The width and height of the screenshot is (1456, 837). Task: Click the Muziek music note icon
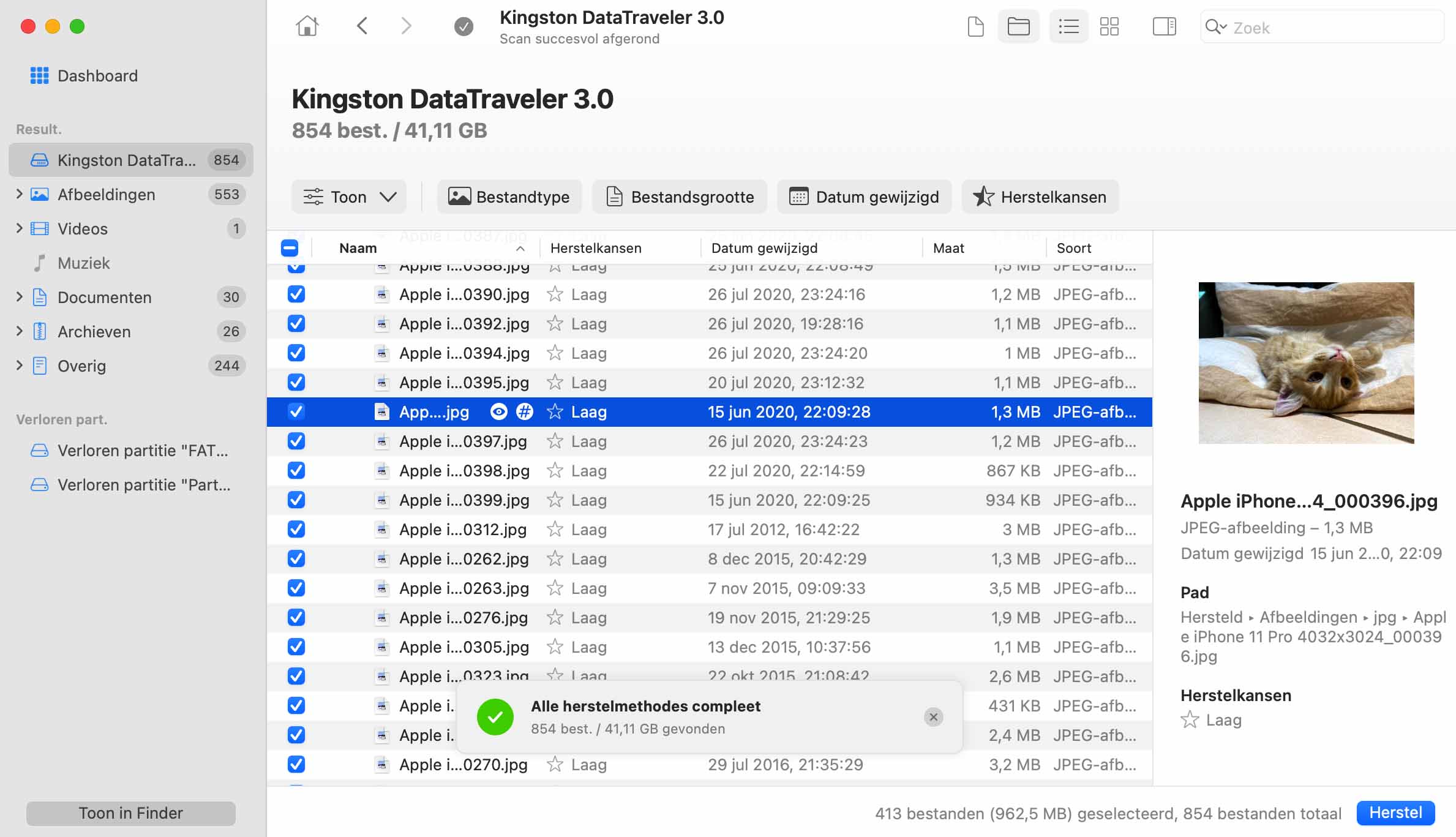point(39,263)
